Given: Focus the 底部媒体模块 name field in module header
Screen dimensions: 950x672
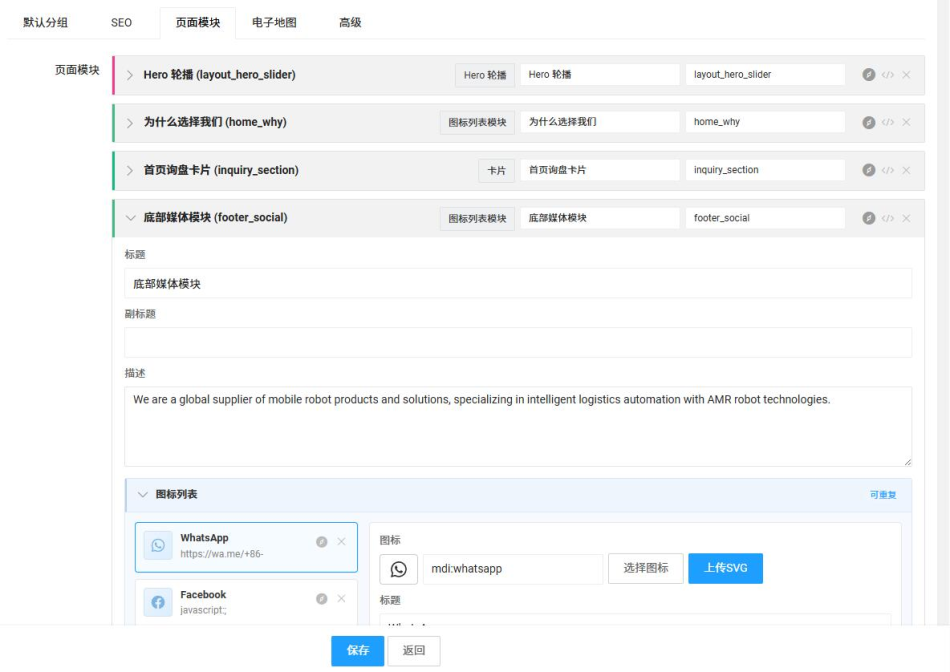Looking at the screenshot, I should 600,218.
